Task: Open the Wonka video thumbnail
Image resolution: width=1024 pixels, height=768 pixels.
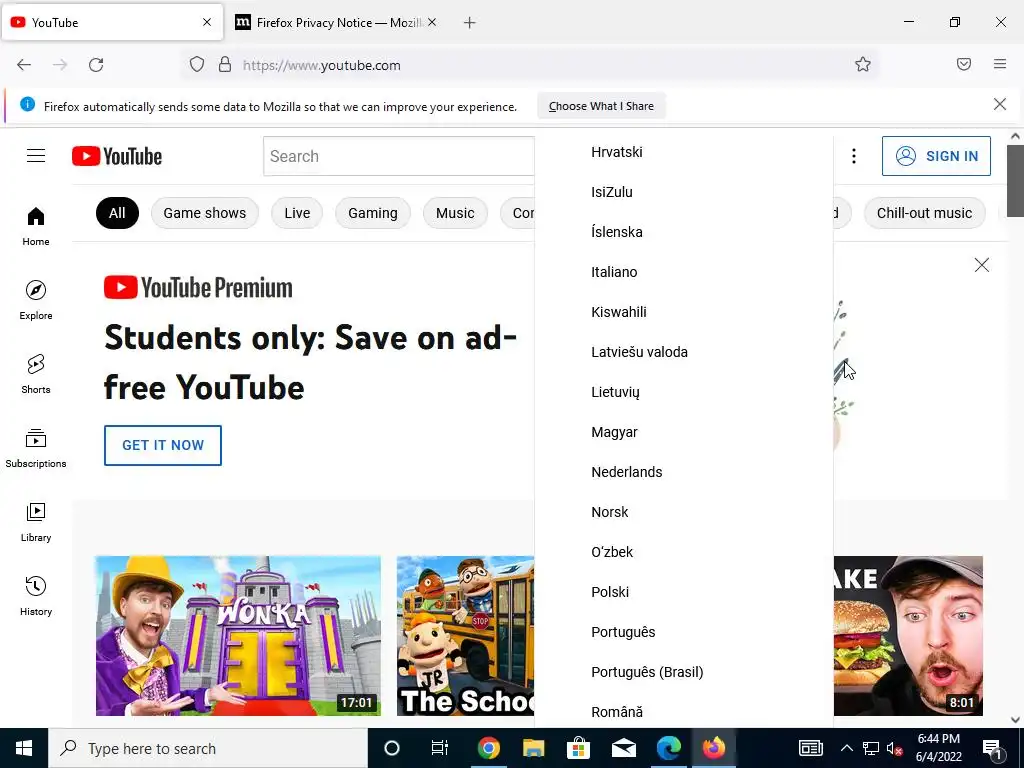Action: pos(238,636)
